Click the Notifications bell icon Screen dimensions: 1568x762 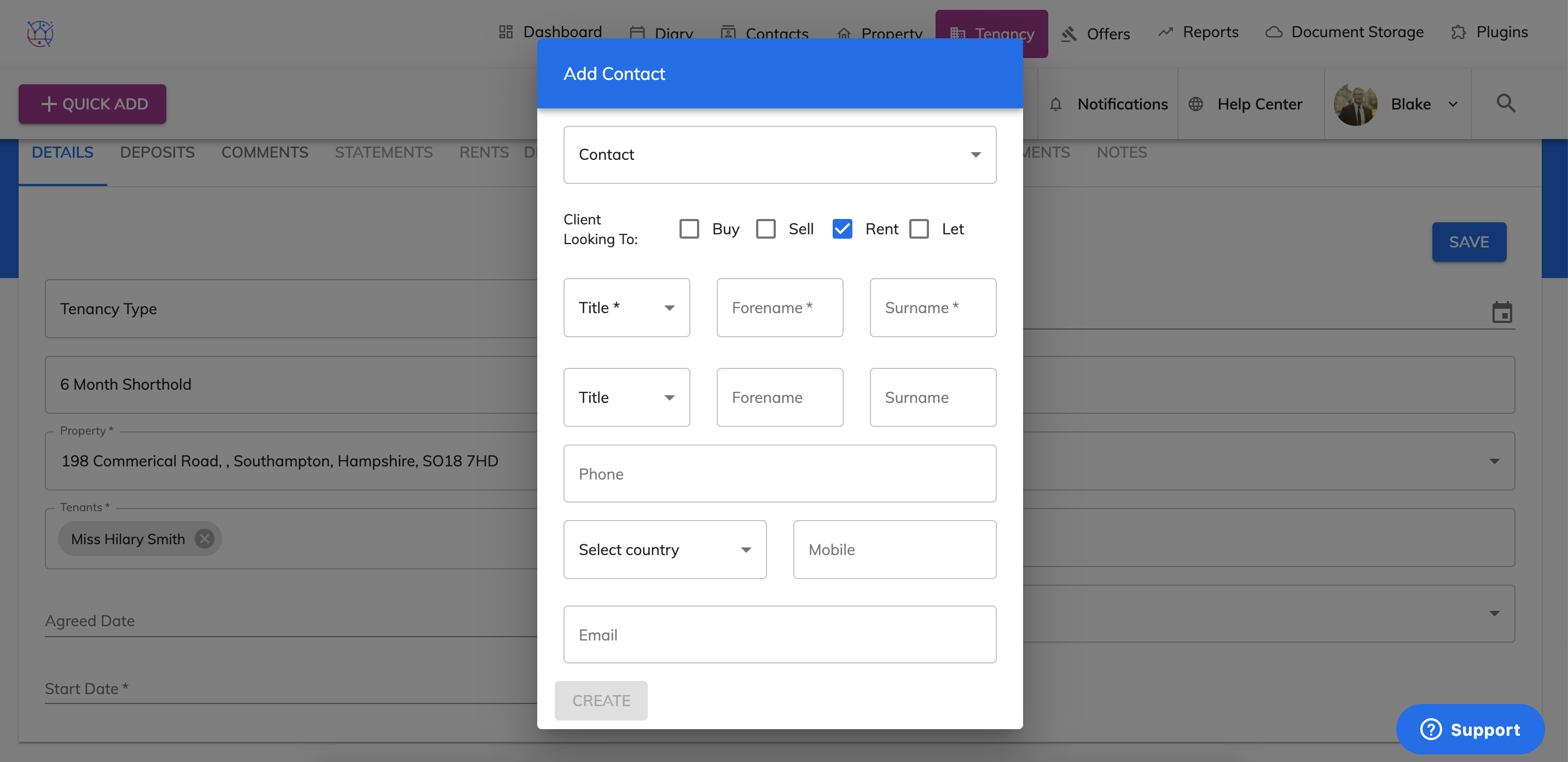coord(1055,104)
